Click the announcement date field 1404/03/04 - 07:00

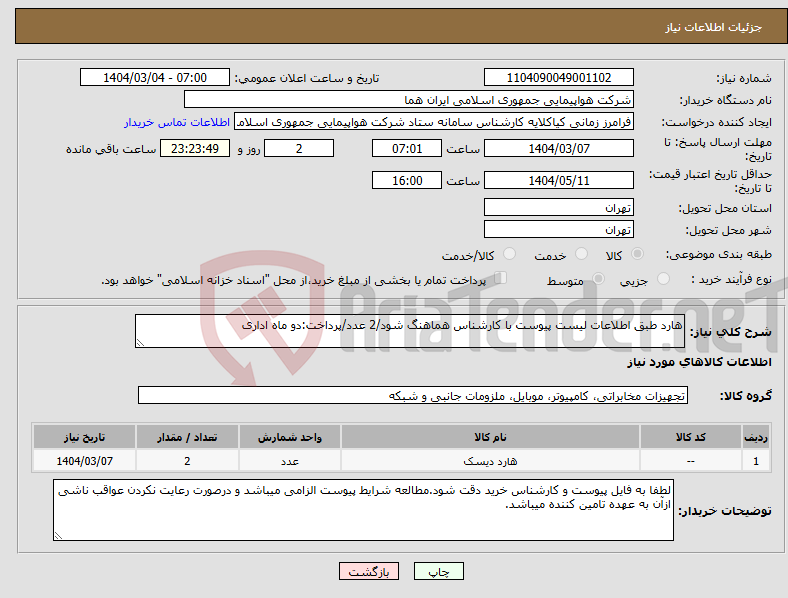pyautogui.click(x=155, y=77)
